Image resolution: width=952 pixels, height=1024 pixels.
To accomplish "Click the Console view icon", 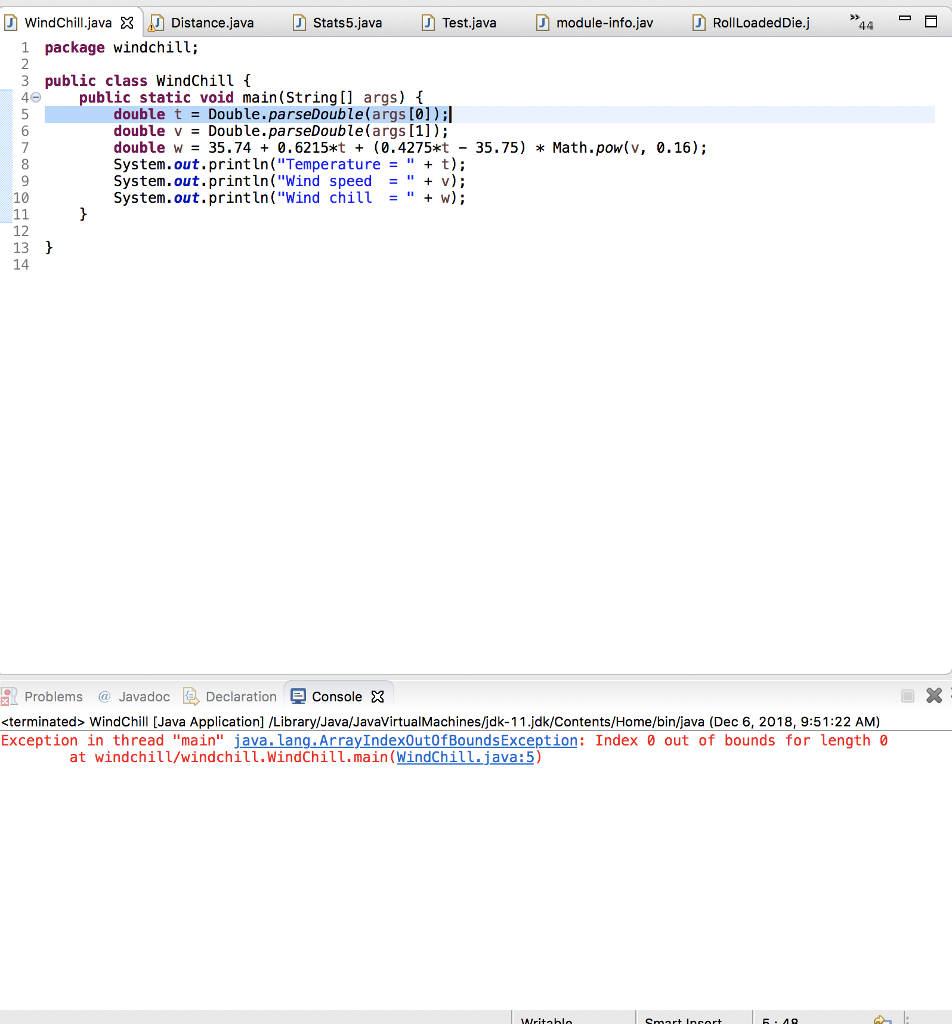I will 298,695.
